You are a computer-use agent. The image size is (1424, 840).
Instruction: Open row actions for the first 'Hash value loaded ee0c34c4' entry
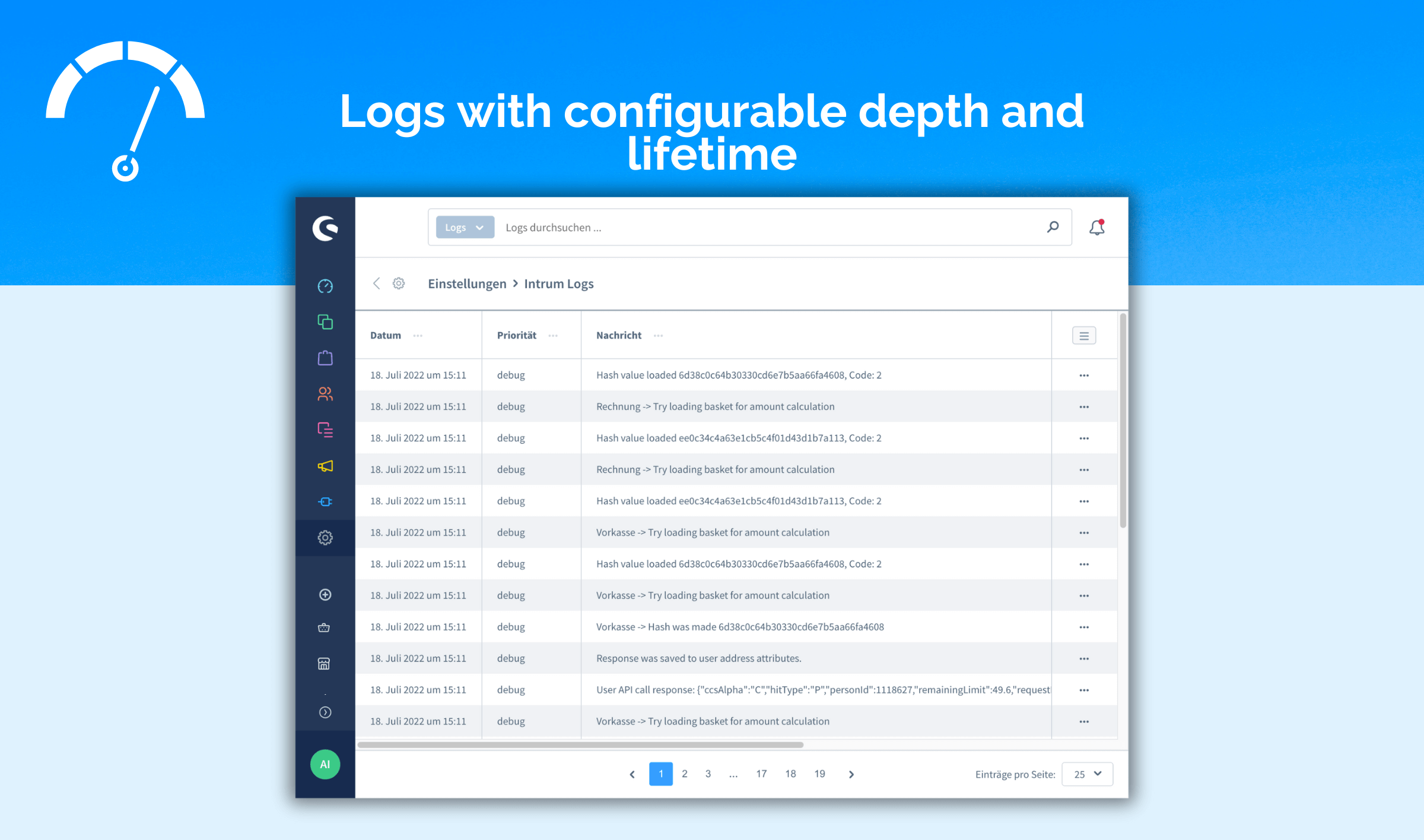tap(1084, 438)
